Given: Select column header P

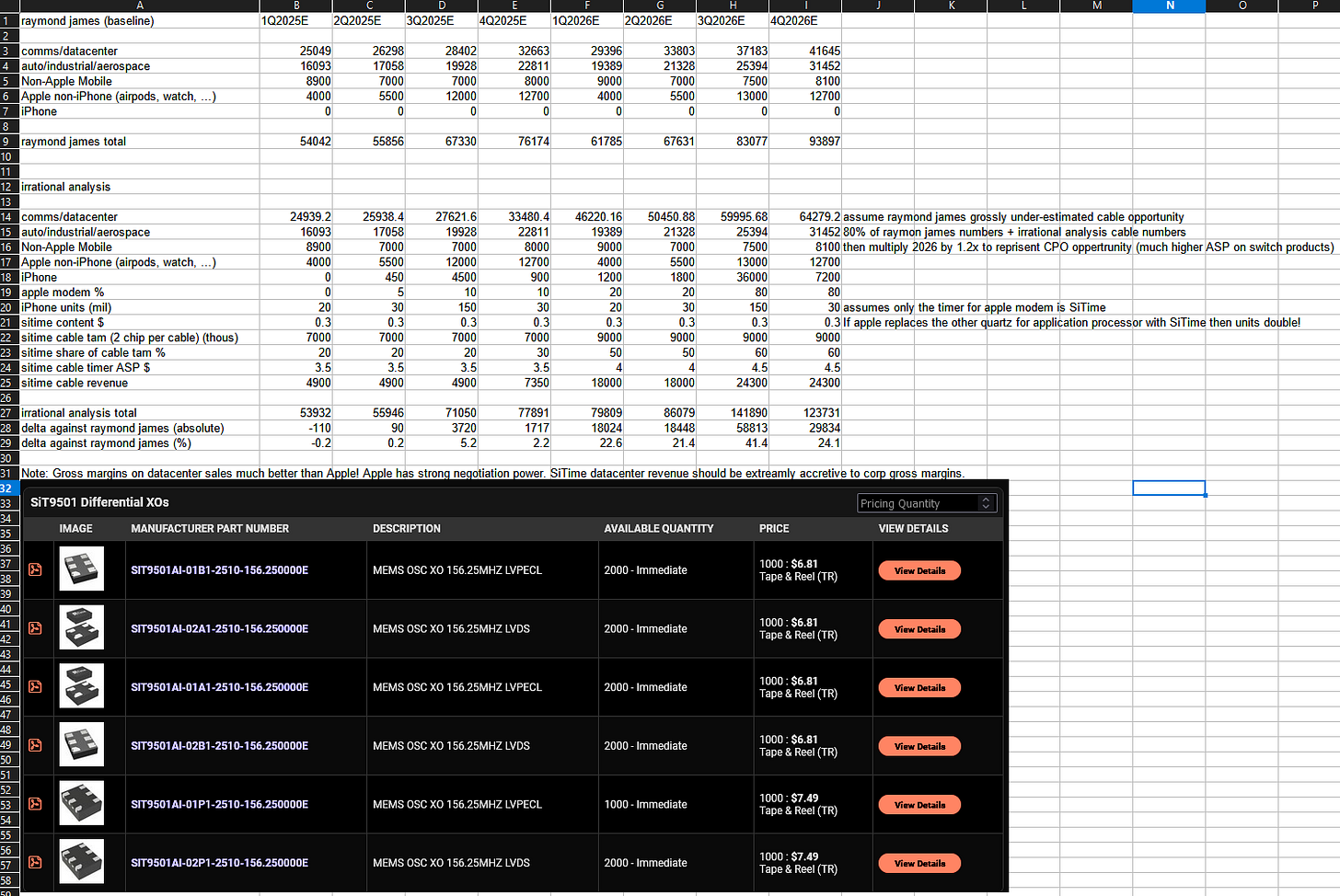Looking at the screenshot, I should 1314,6.
